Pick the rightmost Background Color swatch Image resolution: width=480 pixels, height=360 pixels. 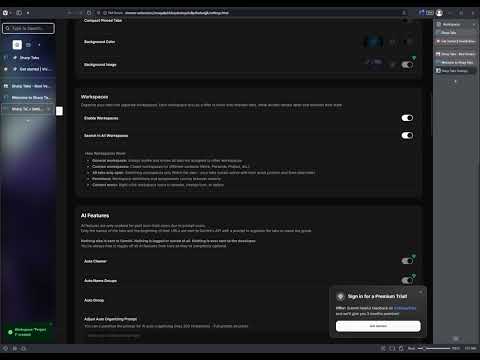408,42
